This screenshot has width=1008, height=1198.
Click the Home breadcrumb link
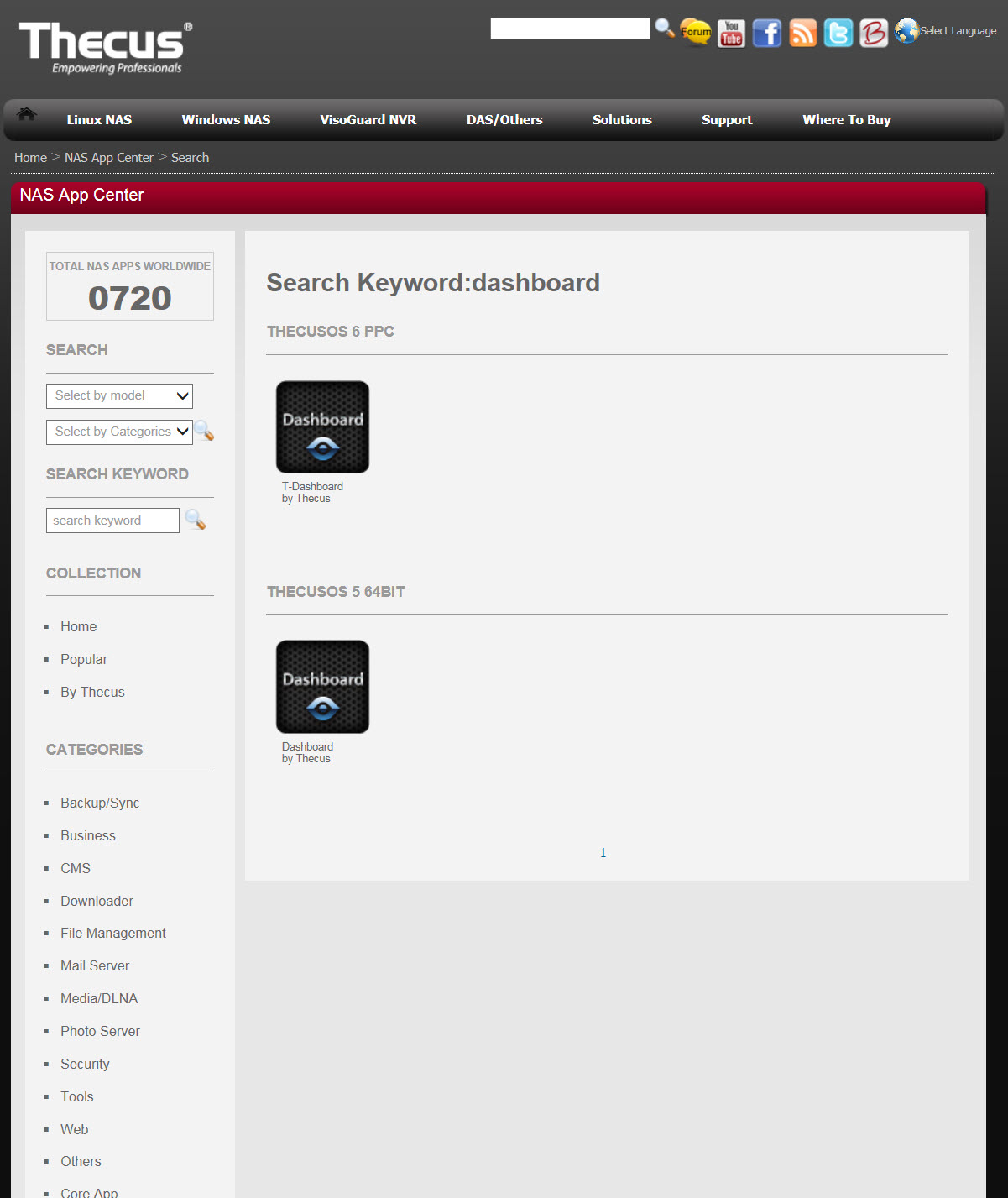[30, 158]
